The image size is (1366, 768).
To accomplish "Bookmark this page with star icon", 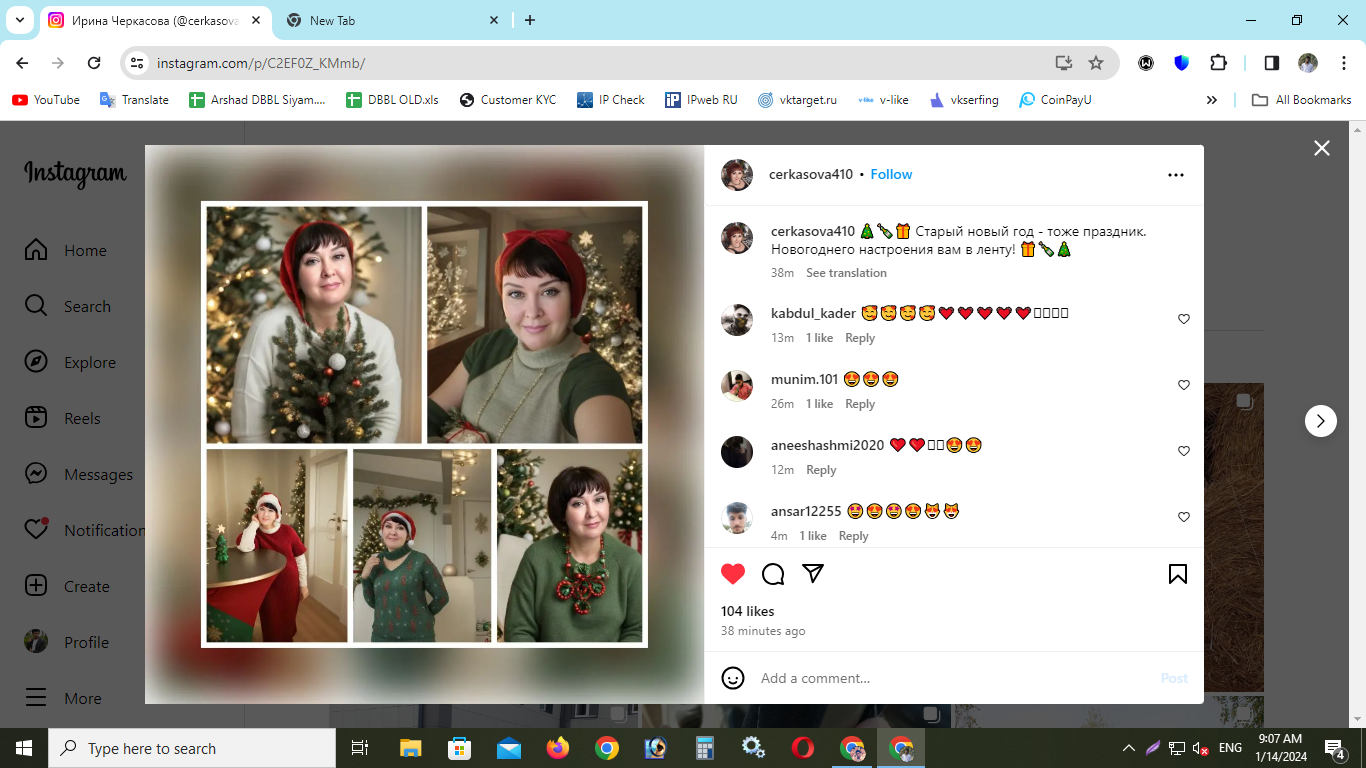I will pos(1096,63).
